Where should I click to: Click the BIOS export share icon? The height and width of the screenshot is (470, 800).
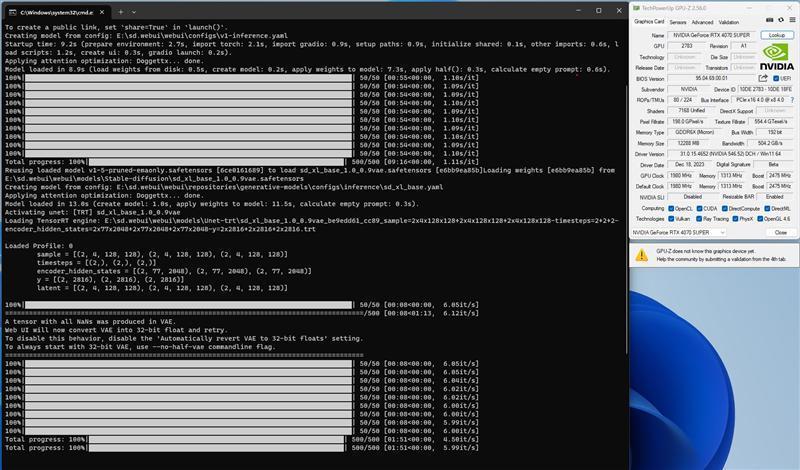[761, 77]
